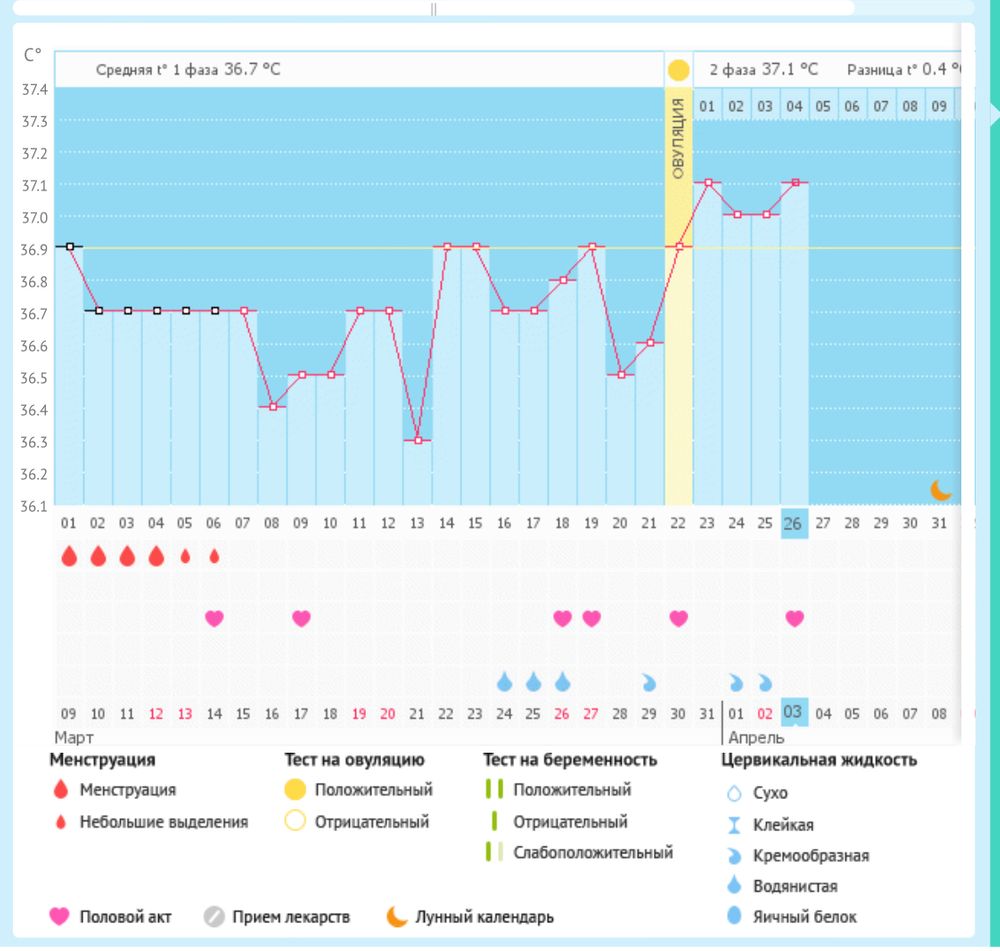Click the highlighted cycle day 26 label
The width and height of the screenshot is (1000, 951).
point(793,523)
